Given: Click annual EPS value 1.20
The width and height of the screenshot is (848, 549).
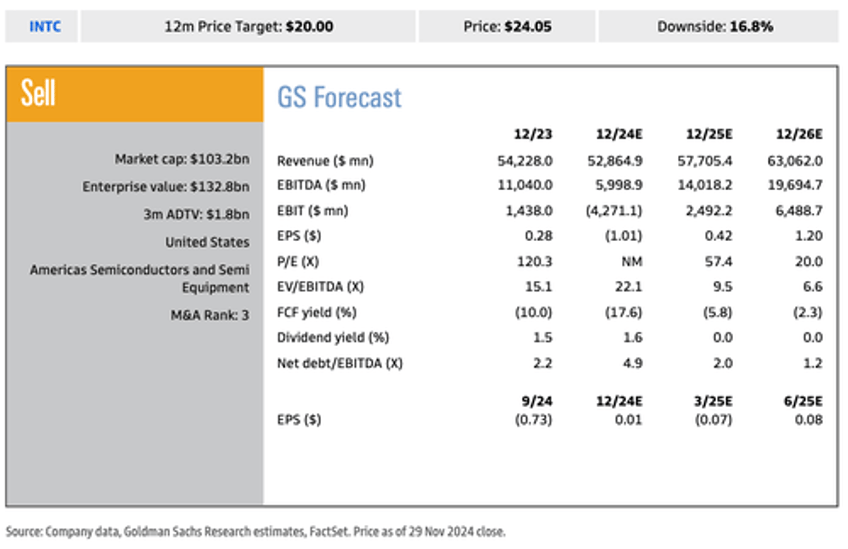Looking at the screenshot, I should click(808, 236).
